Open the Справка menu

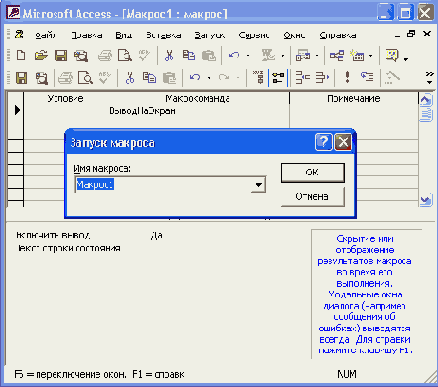tap(338, 35)
